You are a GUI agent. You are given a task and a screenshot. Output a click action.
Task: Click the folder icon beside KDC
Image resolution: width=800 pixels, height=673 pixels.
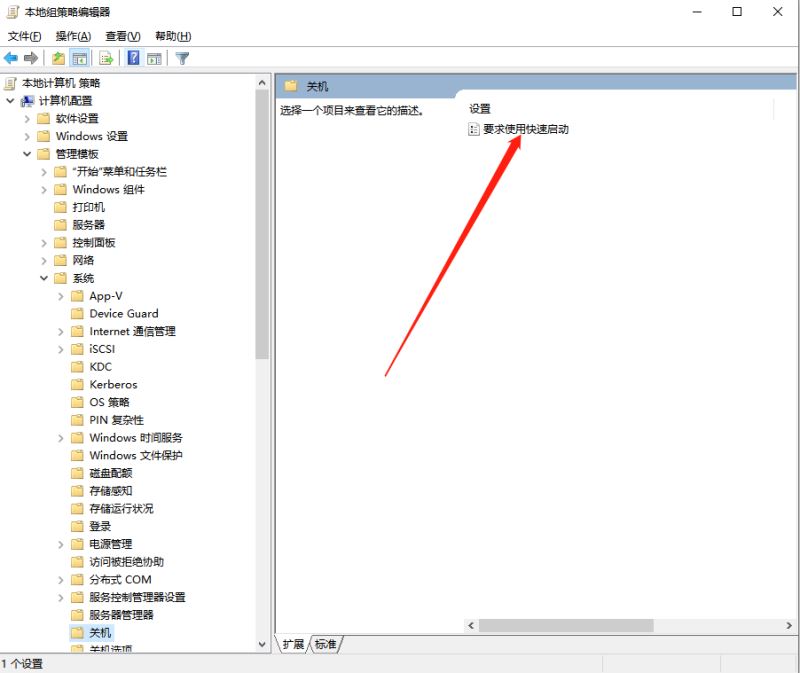tap(78, 367)
